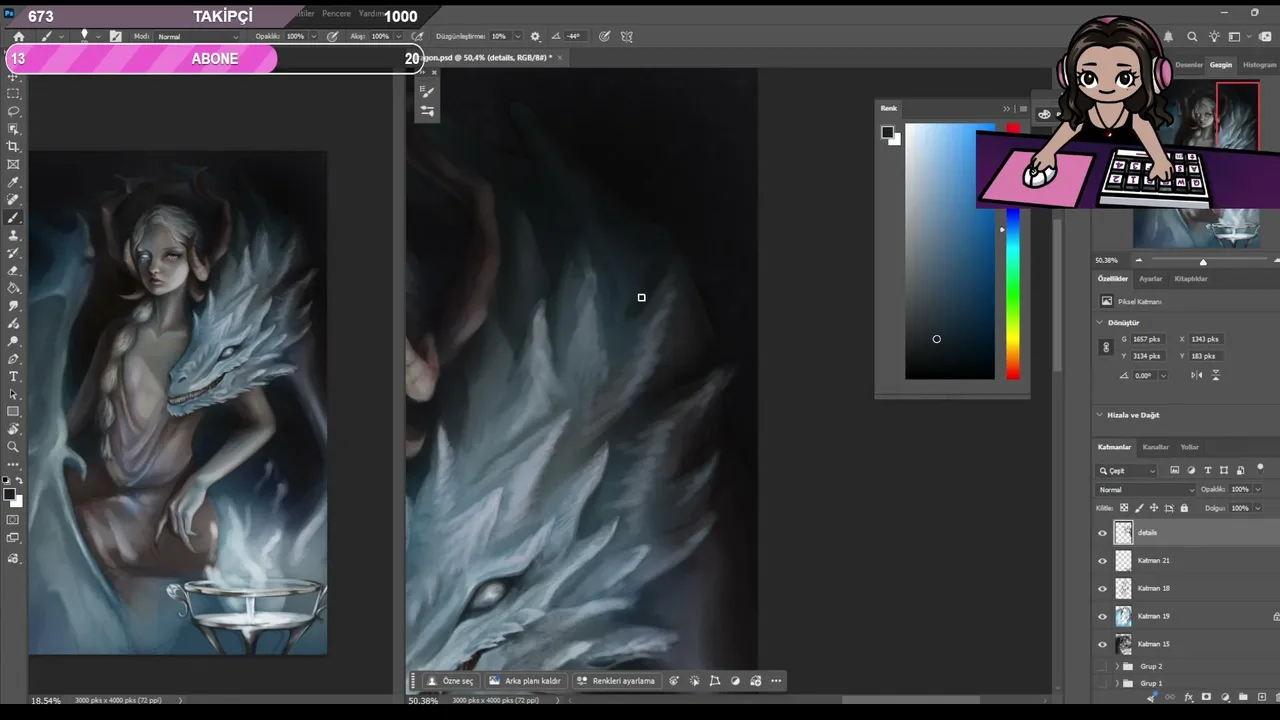Select the Hand tool
The height and width of the screenshot is (720, 1280).
point(13,429)
